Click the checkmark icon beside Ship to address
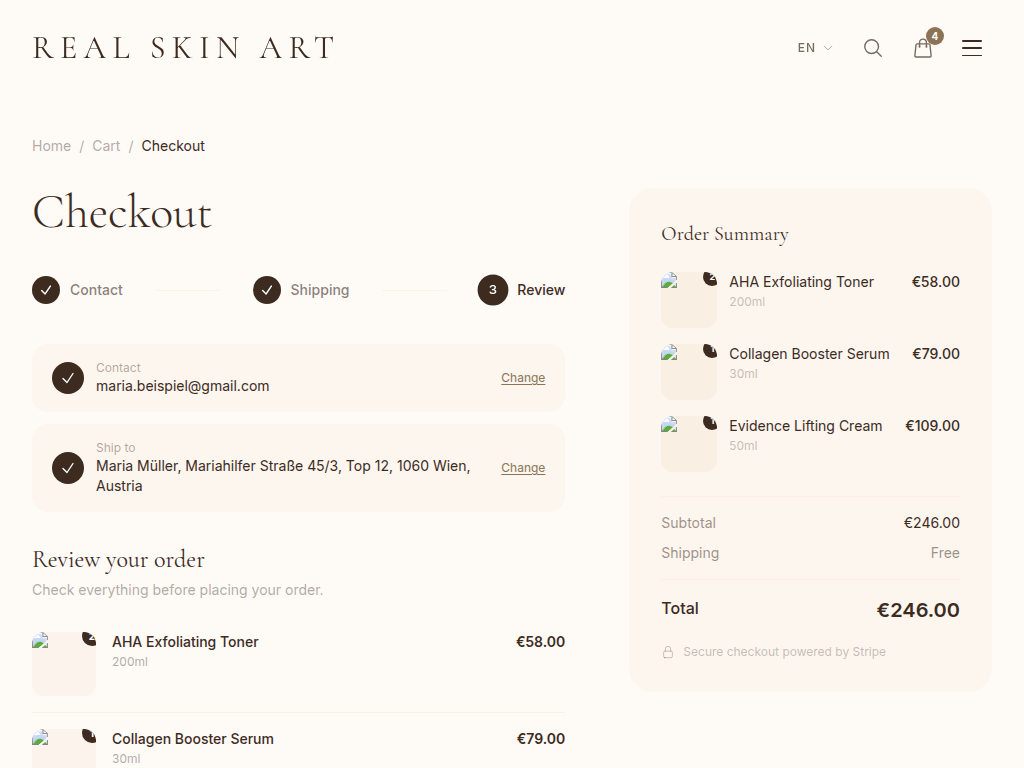 [68, 468]
